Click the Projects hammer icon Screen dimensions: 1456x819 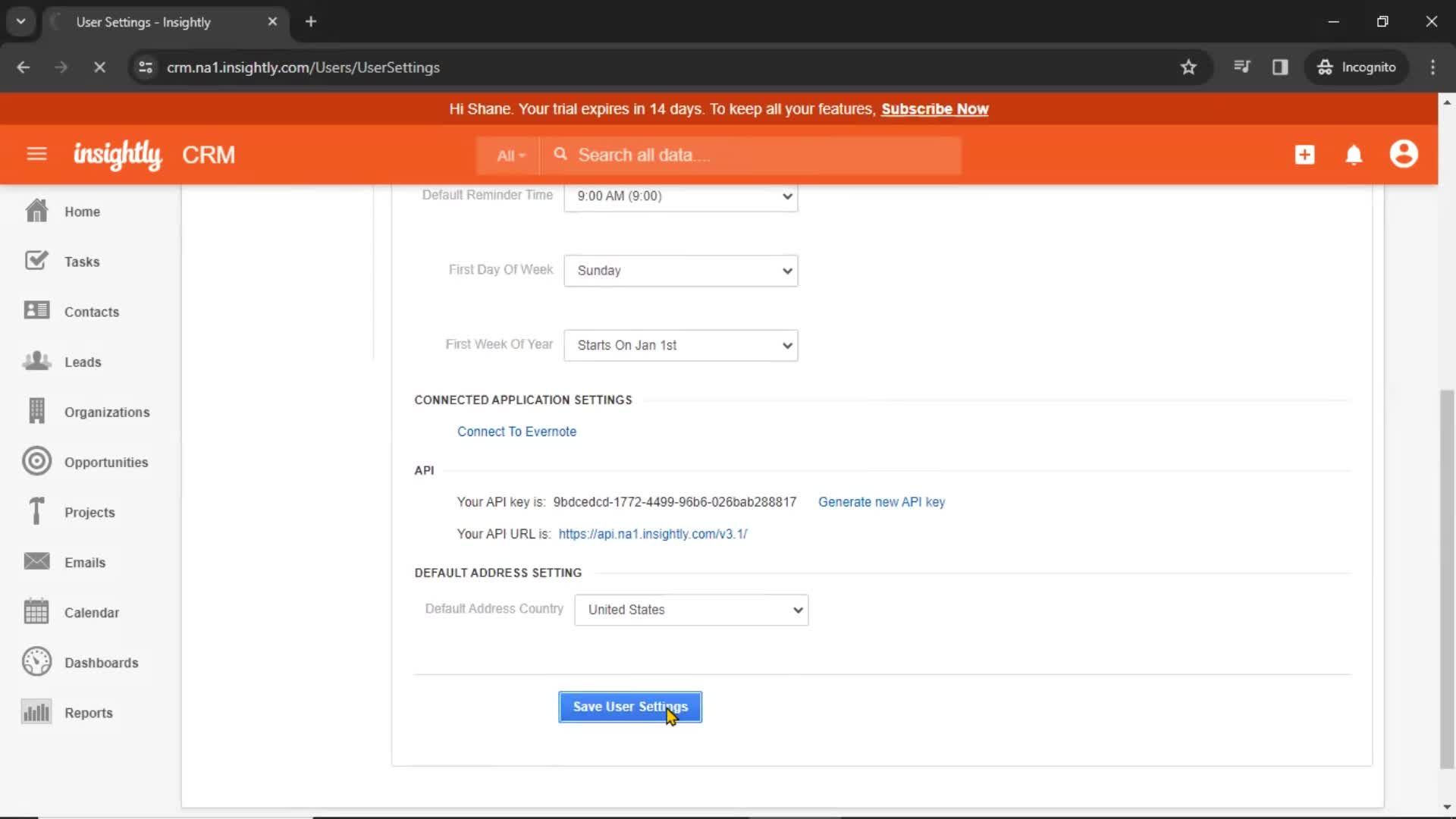[x=36, y=511]
